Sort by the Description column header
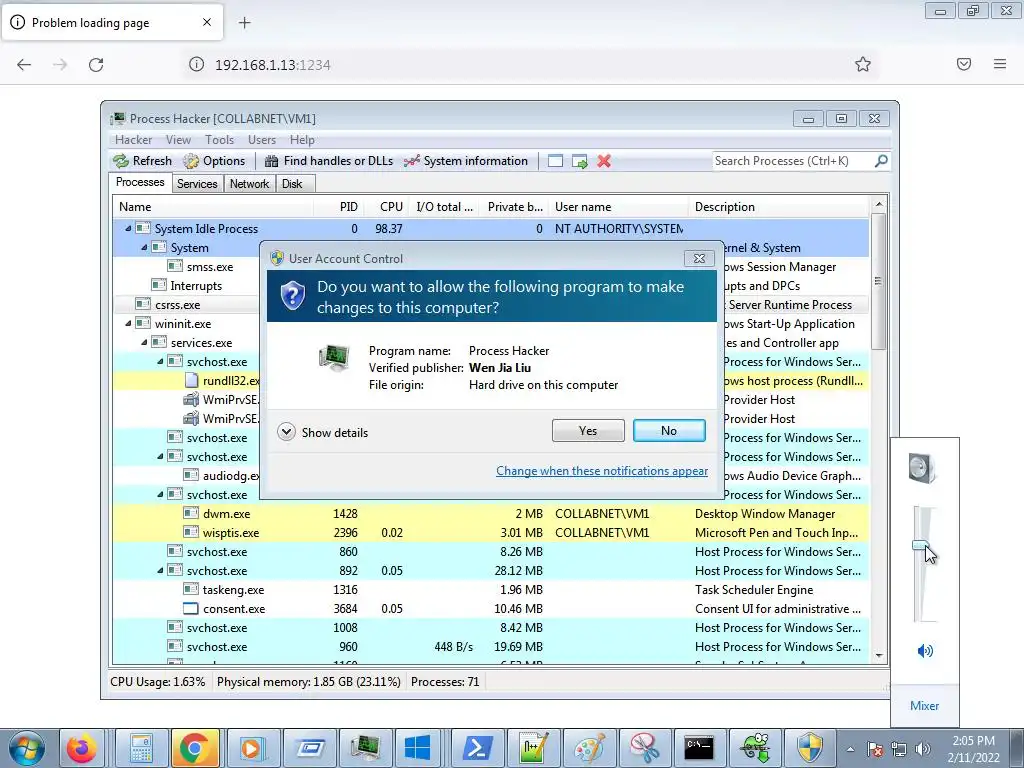The image size is (1024, 768). (778, 207)
